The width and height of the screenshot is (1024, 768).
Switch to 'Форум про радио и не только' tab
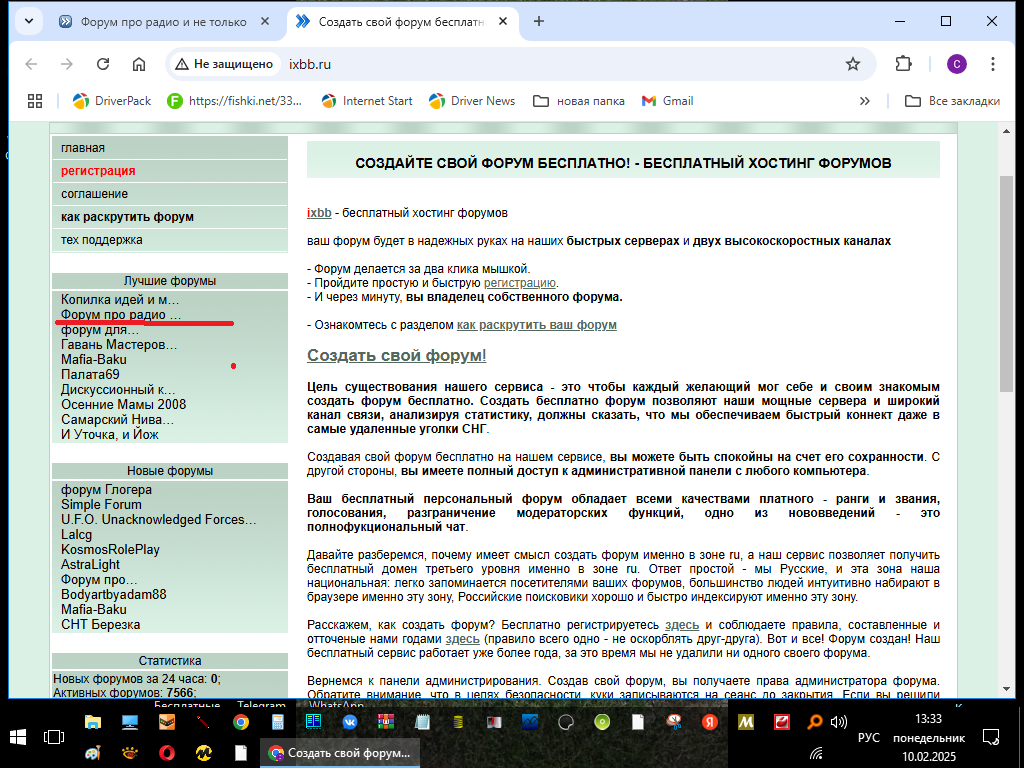(x=163, y=22)
